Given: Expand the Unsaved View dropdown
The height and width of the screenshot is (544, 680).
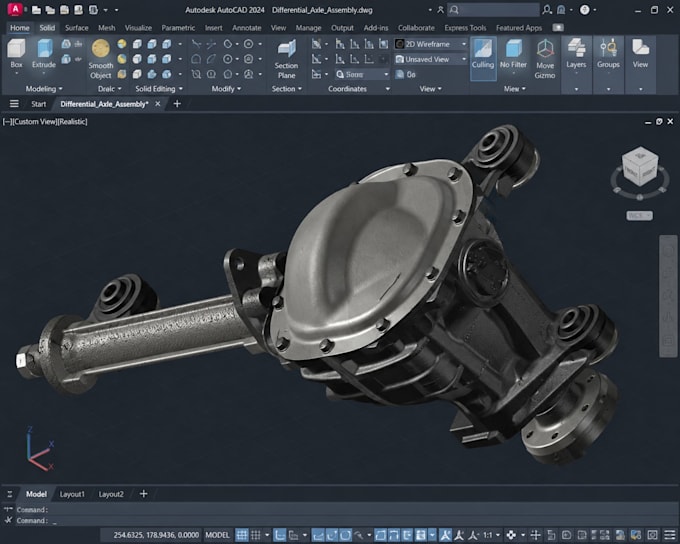Looking at the screenshot, I should [x=431, y=59].
